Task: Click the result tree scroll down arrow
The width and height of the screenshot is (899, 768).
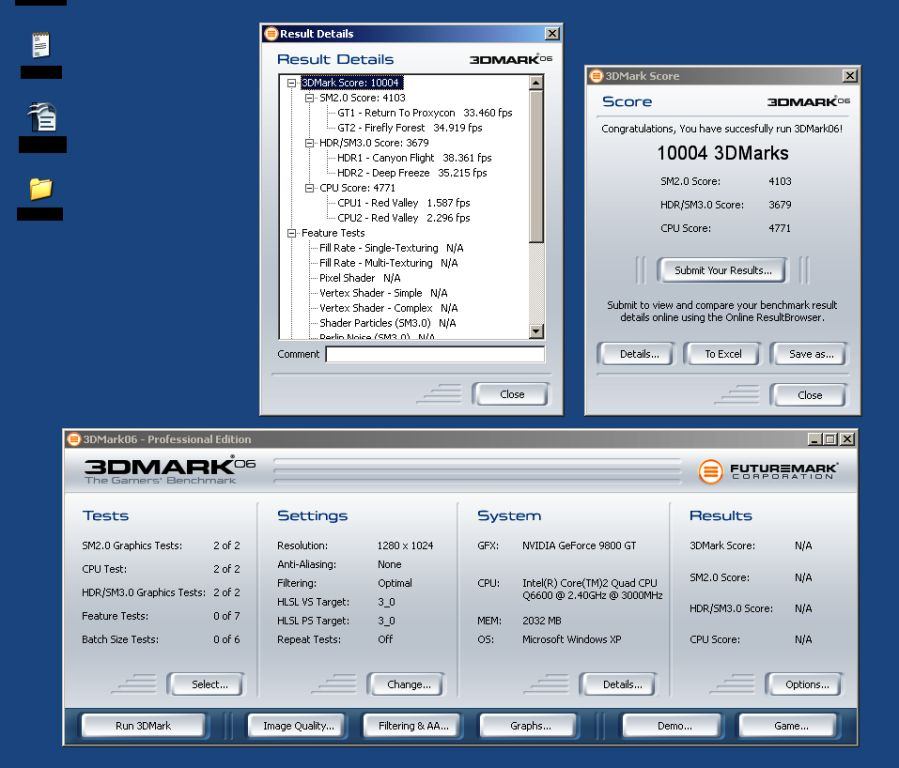Action: coord(536,331)
